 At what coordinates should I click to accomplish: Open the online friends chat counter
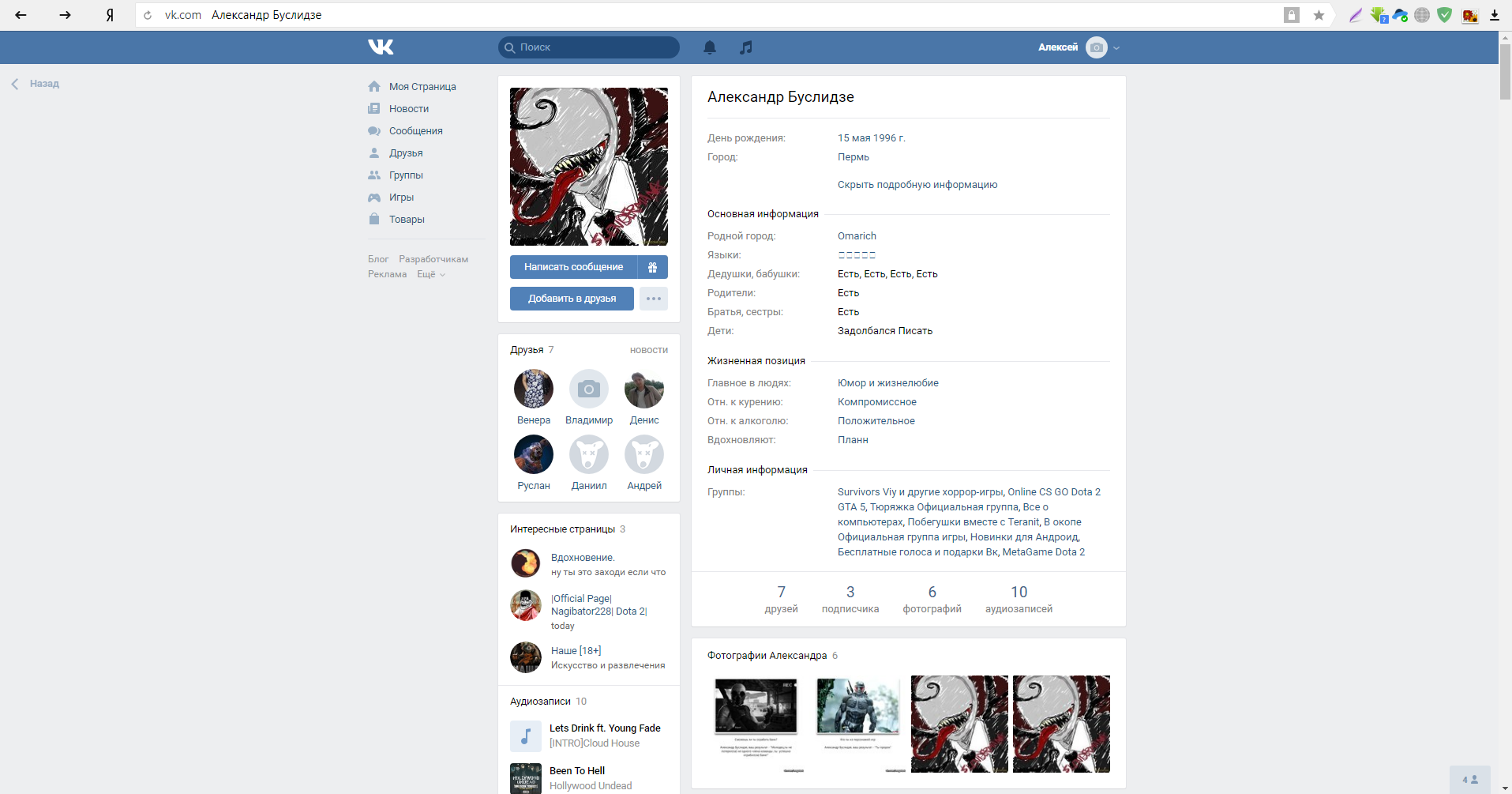1470,780
